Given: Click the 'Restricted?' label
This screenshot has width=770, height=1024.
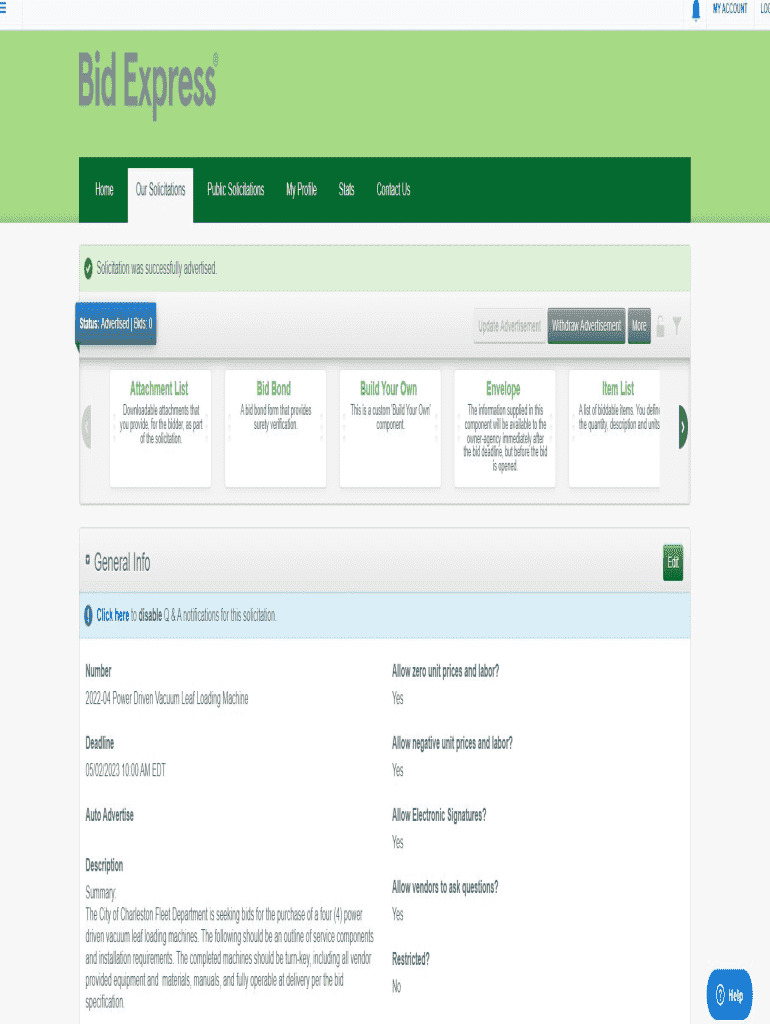Looking at the screenshot, I should tap(411, 959).
